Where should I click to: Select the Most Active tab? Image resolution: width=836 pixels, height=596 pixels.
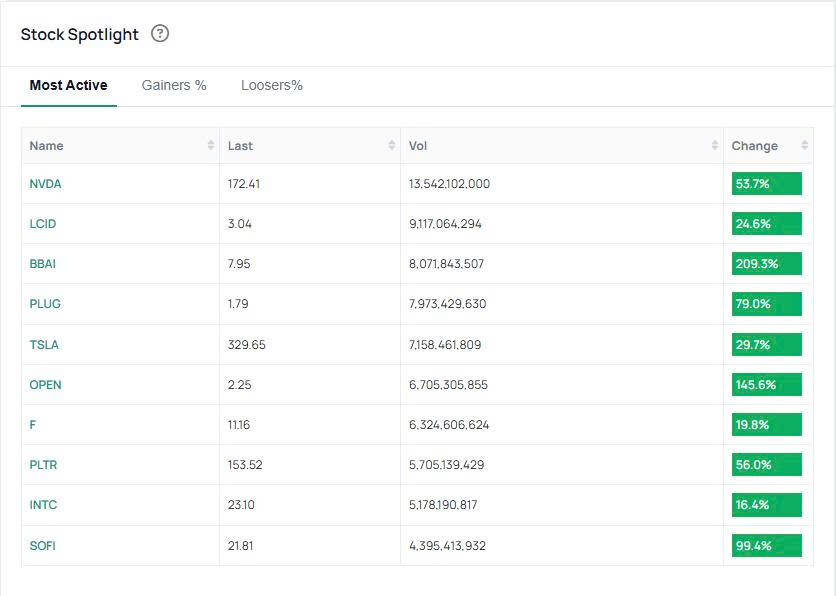[68, 85]
